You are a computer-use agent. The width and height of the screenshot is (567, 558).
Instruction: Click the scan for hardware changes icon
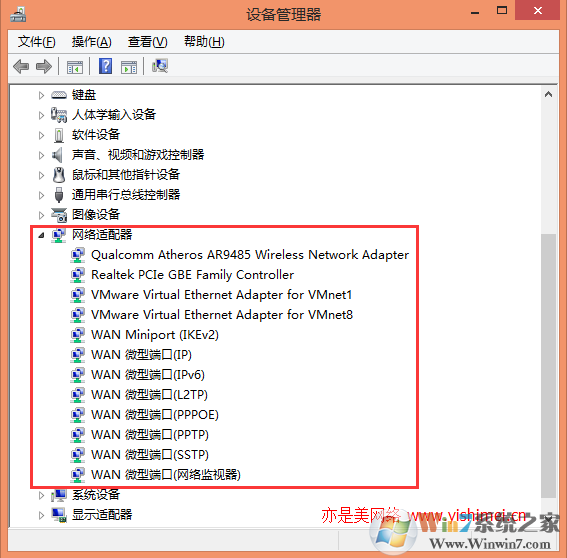coord(160,66)
